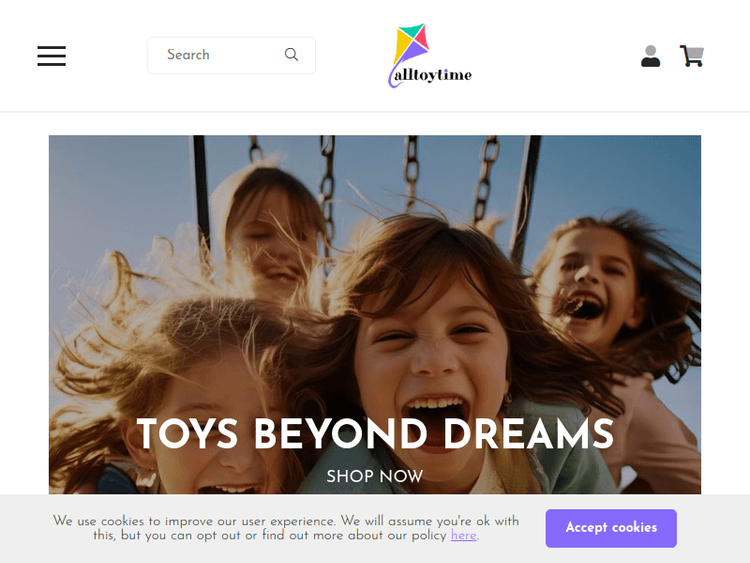The width and height of the screenshot is (750, 563).
Task: Click the TOYS BEYOND DREAMS headline
Action: pos(375,433)
